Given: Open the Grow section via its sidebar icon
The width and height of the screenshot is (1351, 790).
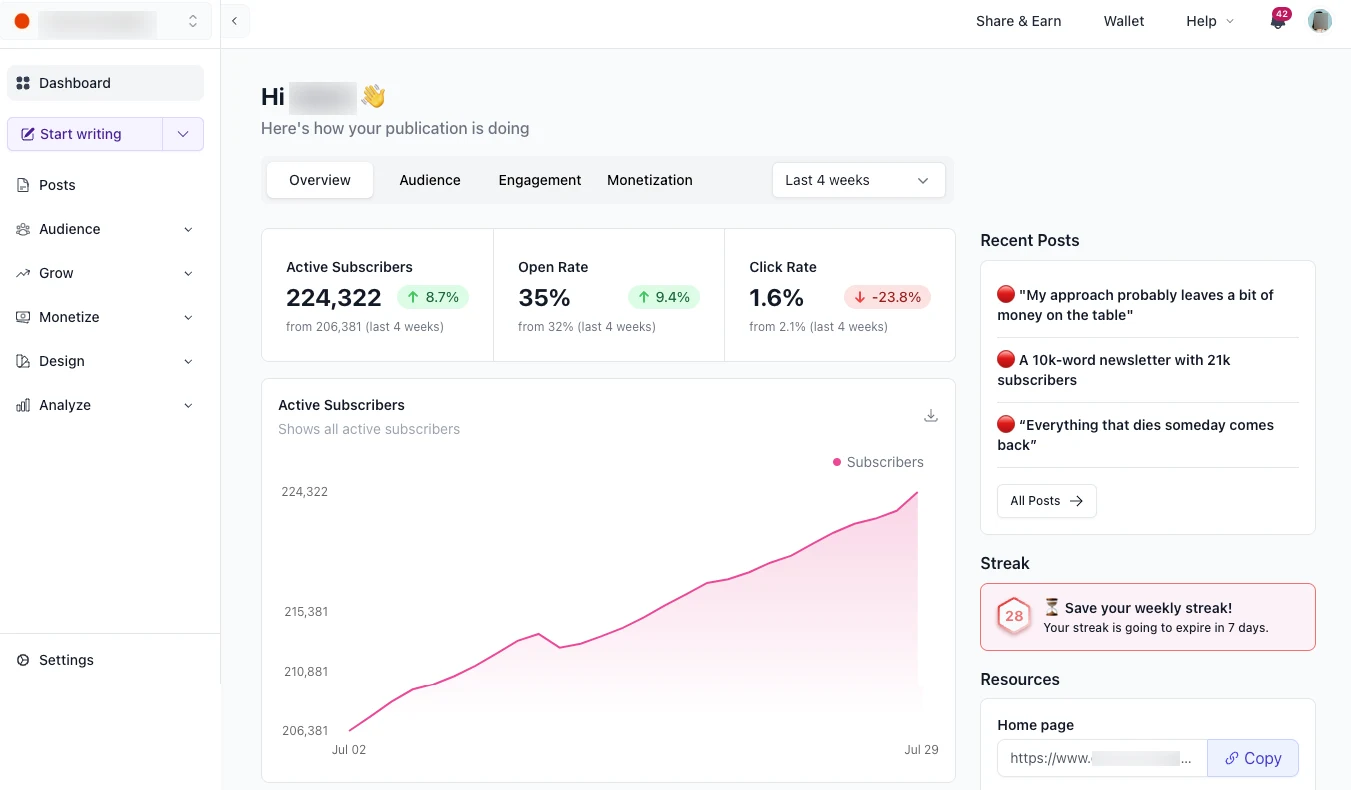Looking at the screenshot, I should [x=22, y=273].
